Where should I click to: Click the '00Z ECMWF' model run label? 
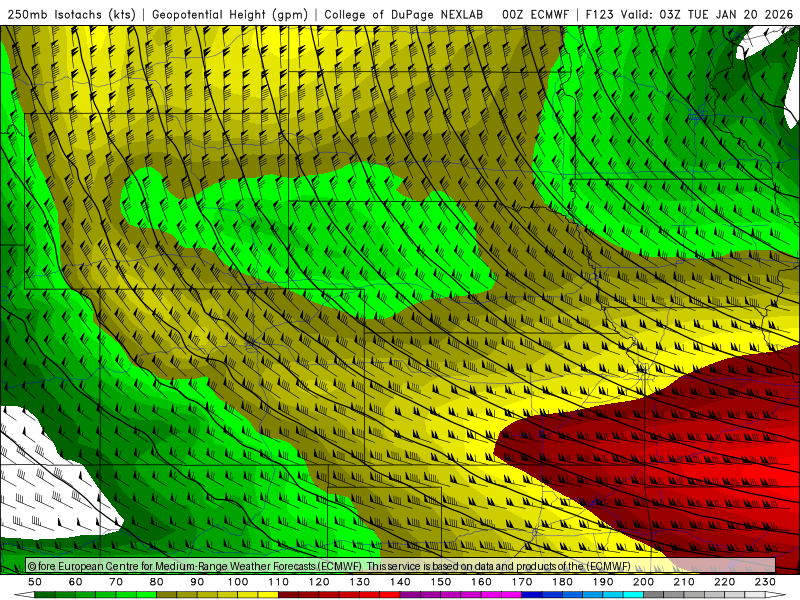point(535,15)
